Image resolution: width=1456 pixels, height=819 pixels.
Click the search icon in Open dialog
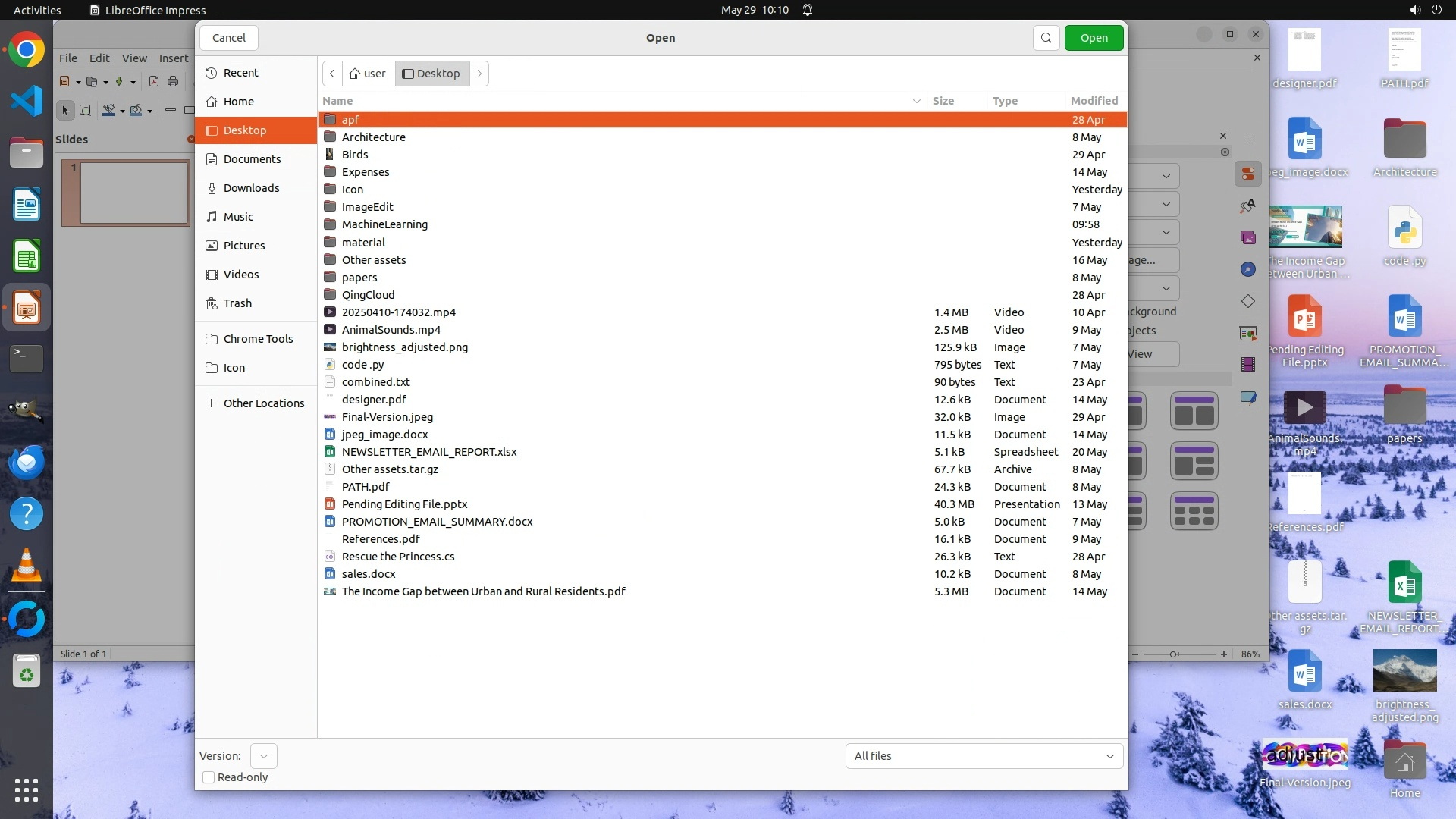tap(1046, 38)
